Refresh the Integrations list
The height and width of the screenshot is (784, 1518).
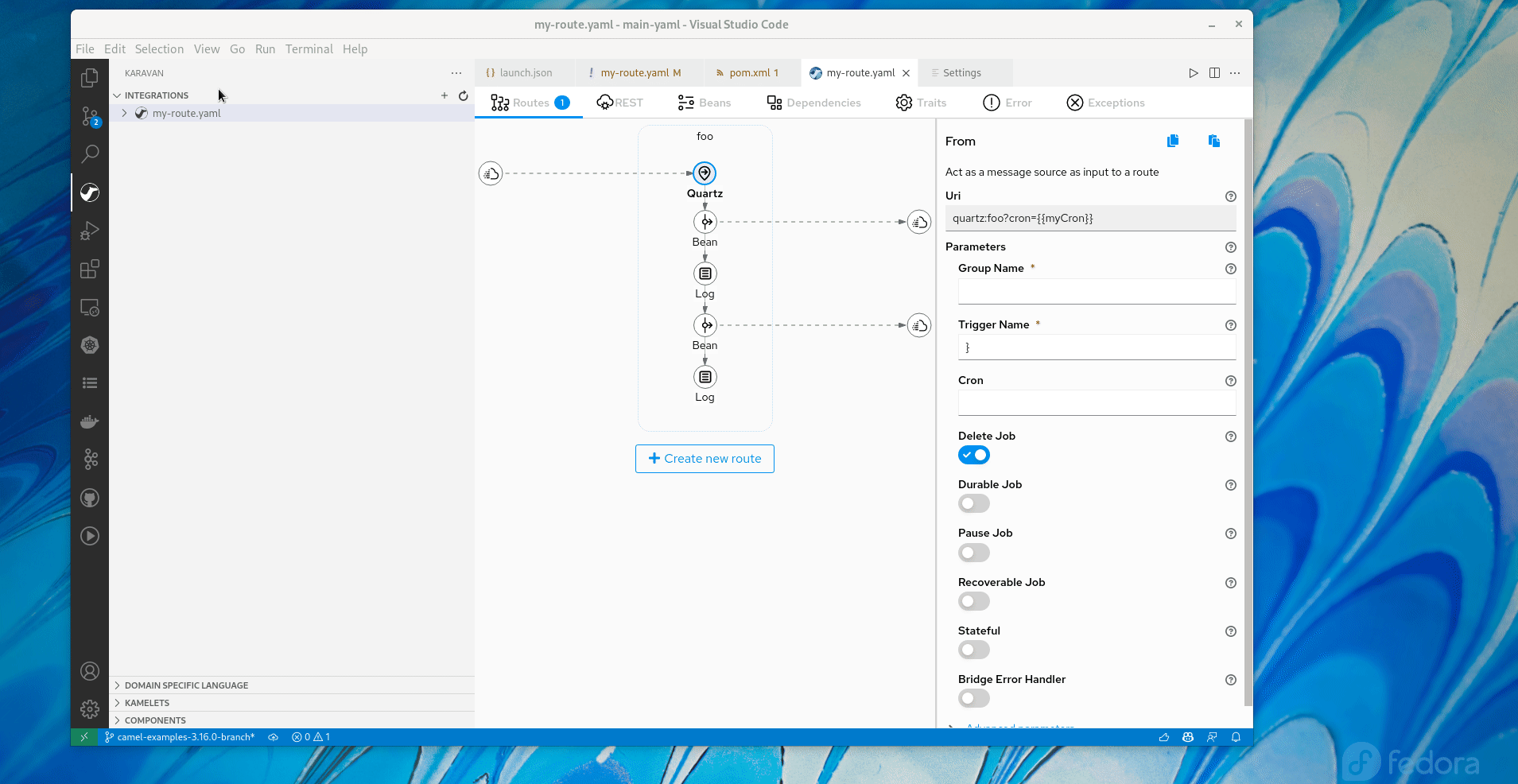(464, 95)
